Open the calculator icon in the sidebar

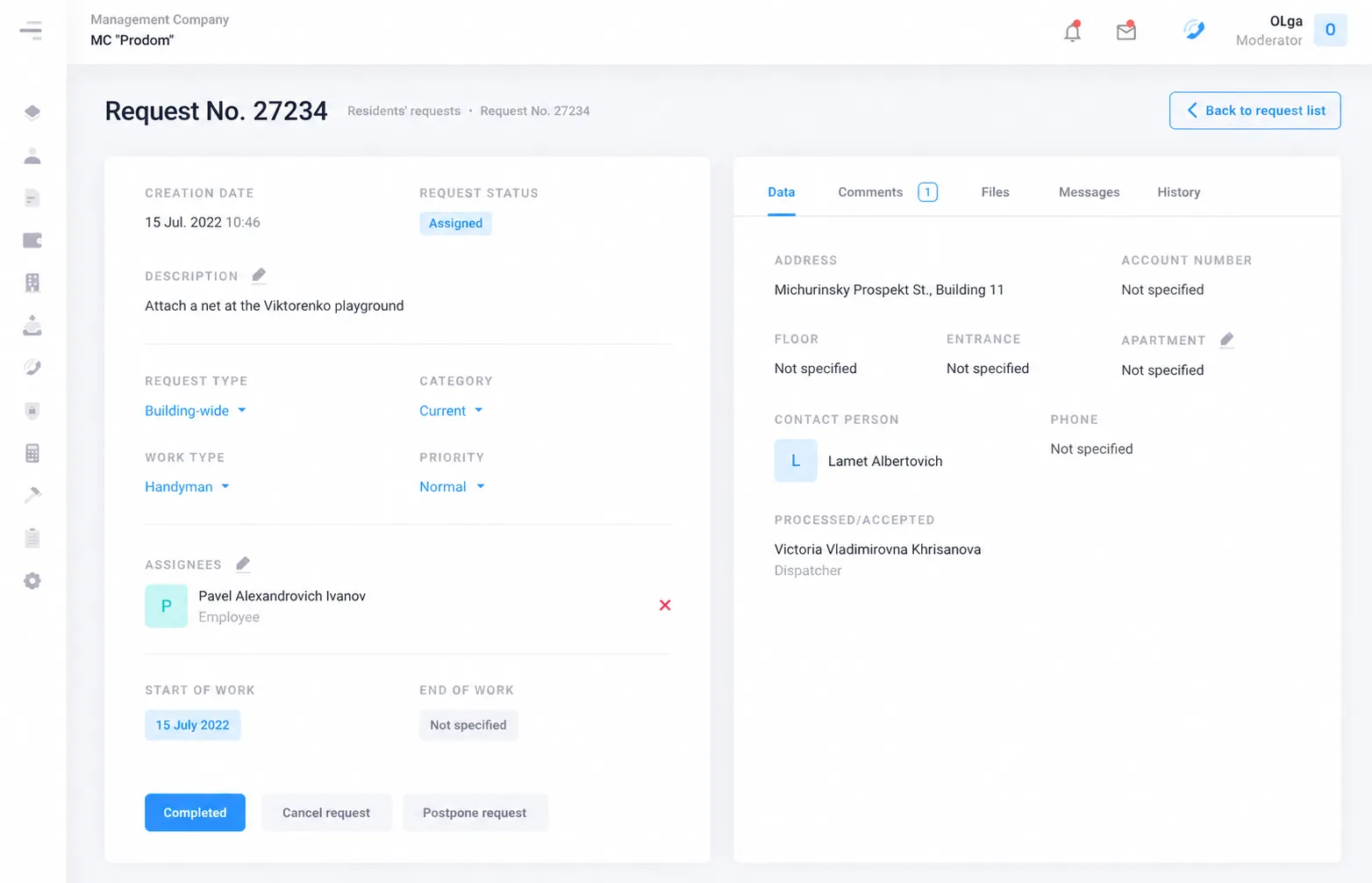coord(32,453)
